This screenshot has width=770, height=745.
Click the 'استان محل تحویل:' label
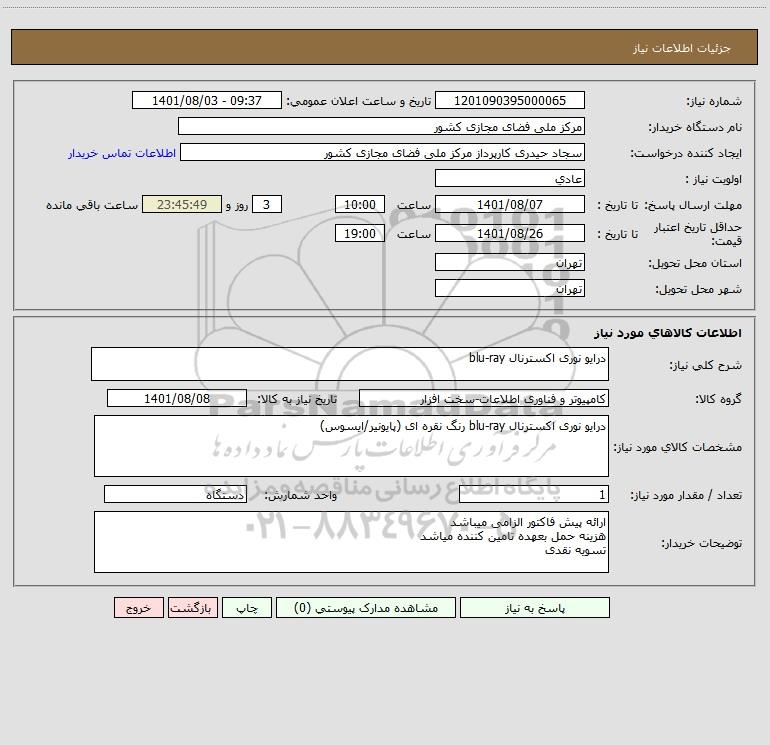pos(695,264)
